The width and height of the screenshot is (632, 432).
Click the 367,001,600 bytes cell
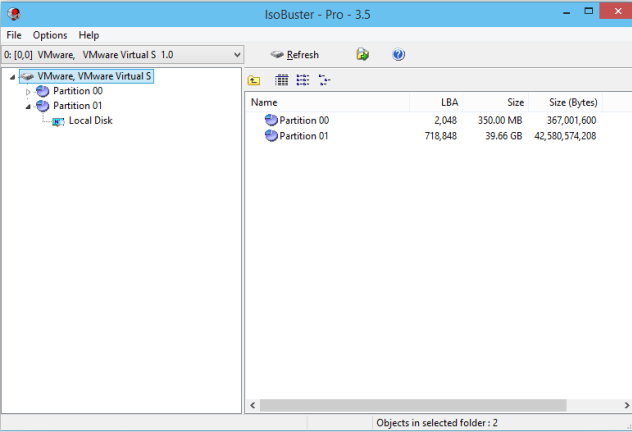point(571,120)
